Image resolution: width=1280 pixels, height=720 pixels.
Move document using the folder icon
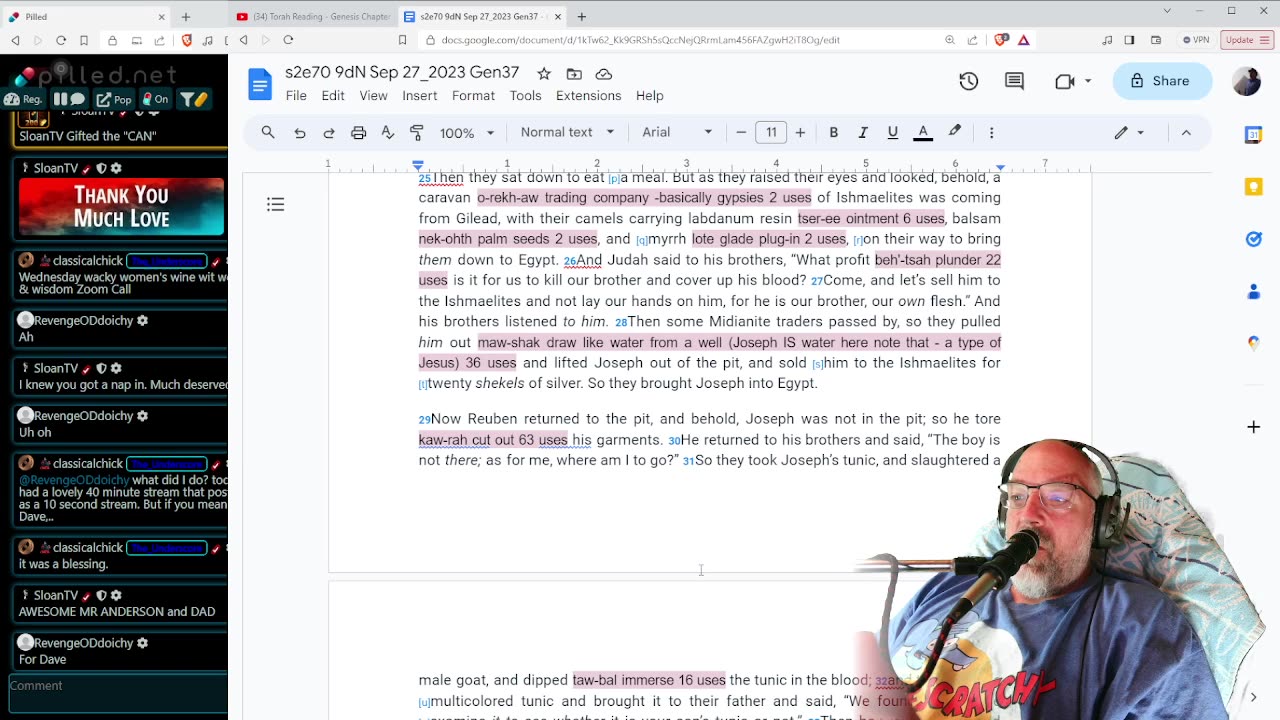574,73
